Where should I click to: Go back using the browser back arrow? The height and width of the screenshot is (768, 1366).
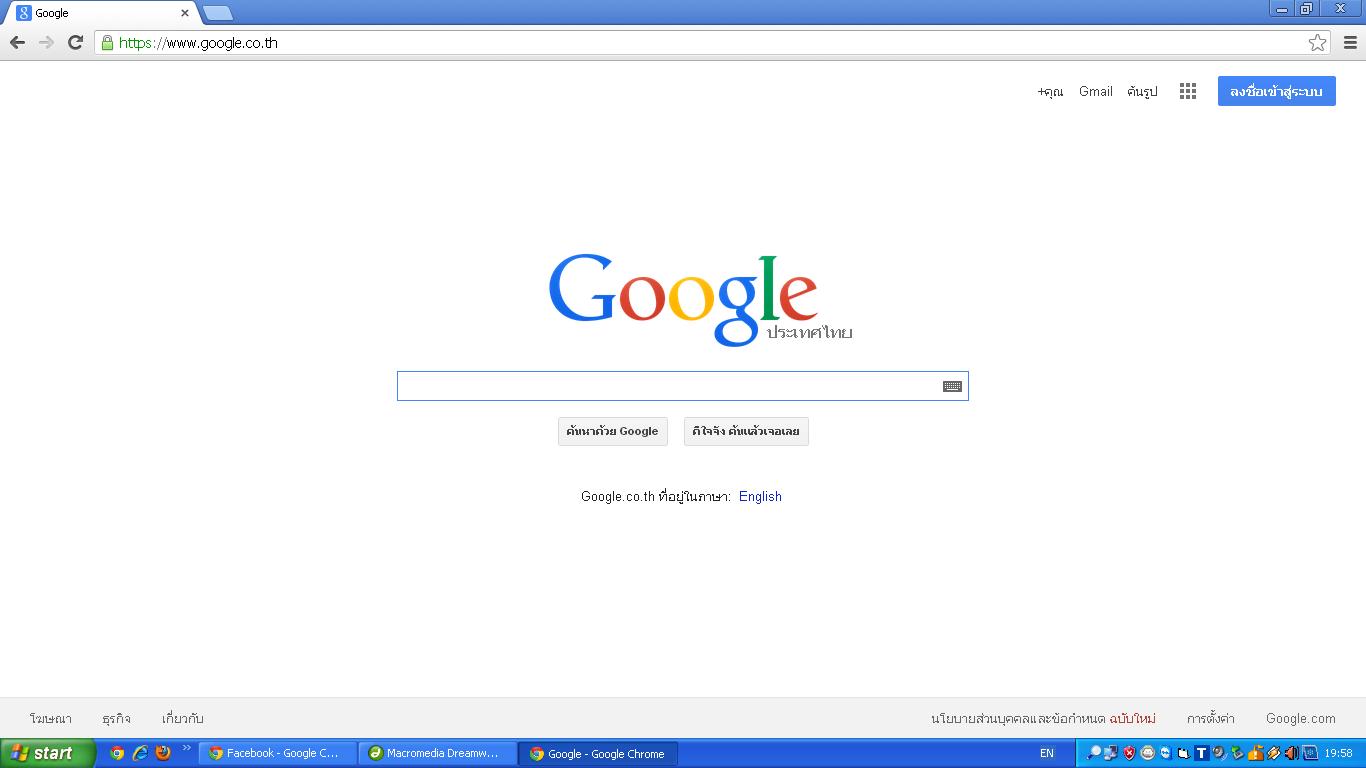click(x=17, y=42)
